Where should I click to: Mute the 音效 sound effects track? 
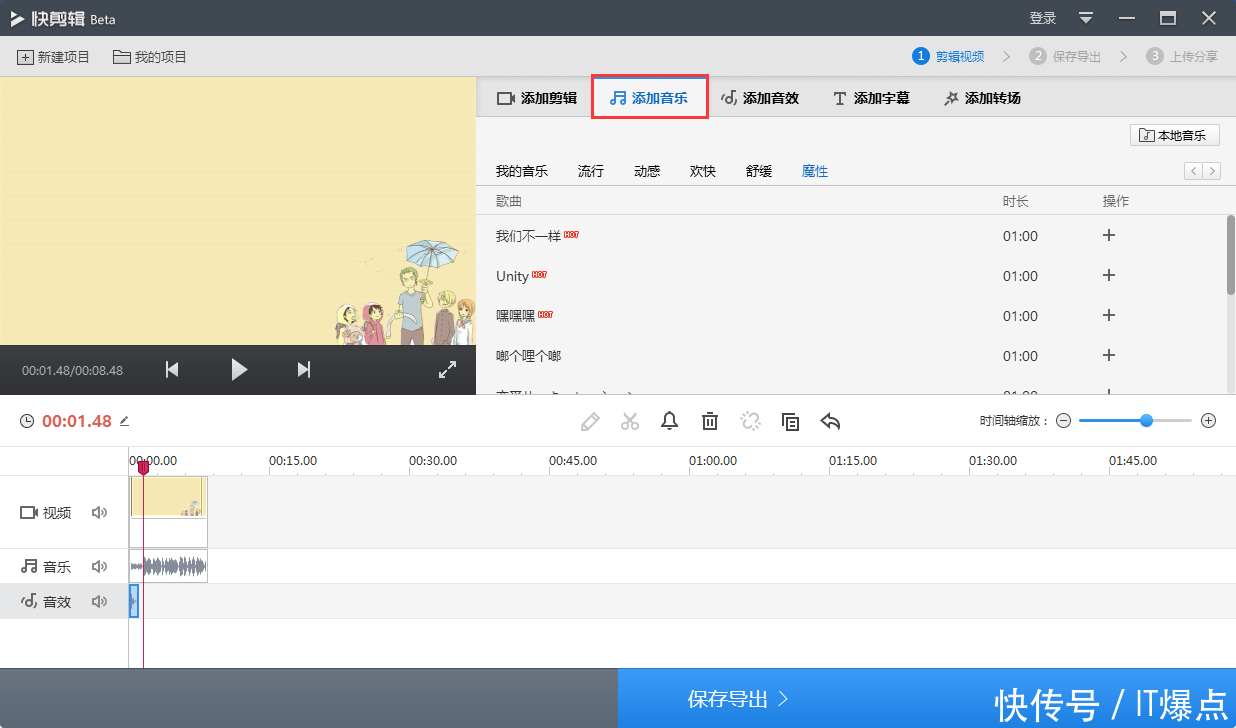(99, 601)
